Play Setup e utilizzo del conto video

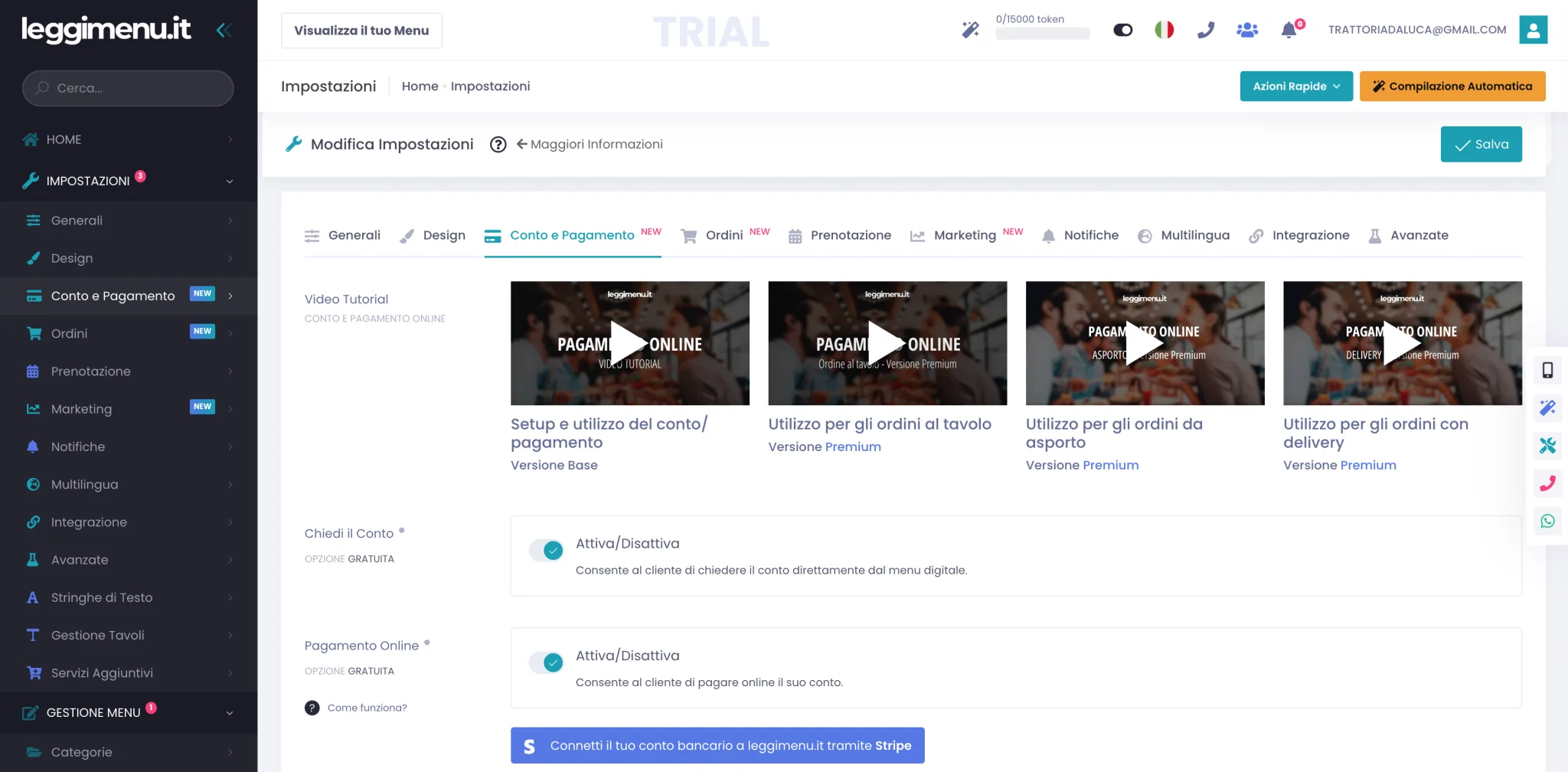point(630,343)
